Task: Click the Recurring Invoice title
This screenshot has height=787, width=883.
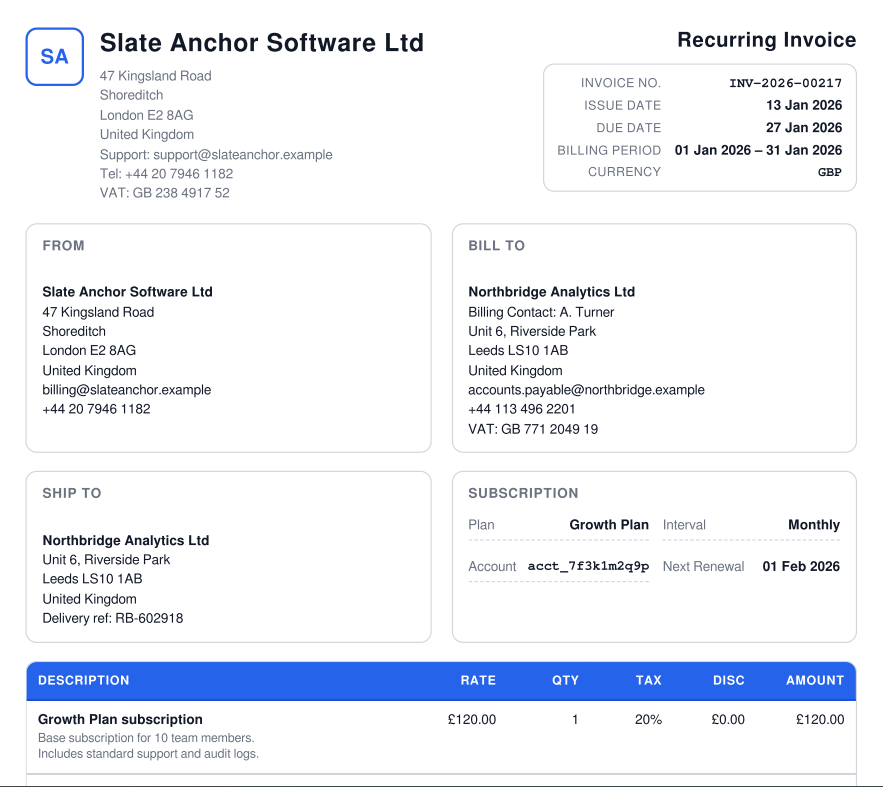Action: tap(766, 40)
